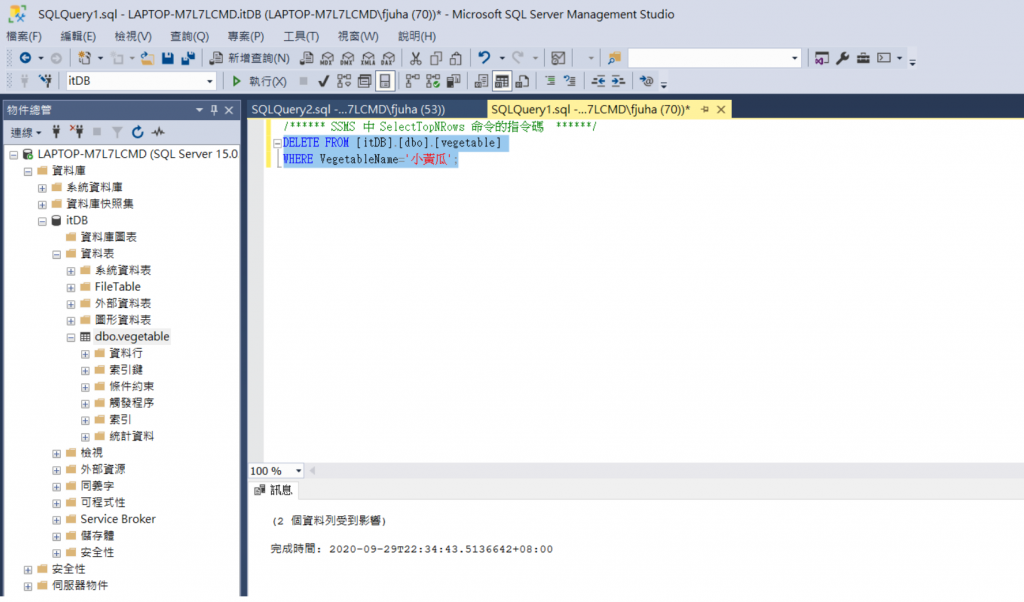The height and width of the screenshot is (602, 1024).
Task: Open the 查詢(Q) menu
Action: [189, 37]
